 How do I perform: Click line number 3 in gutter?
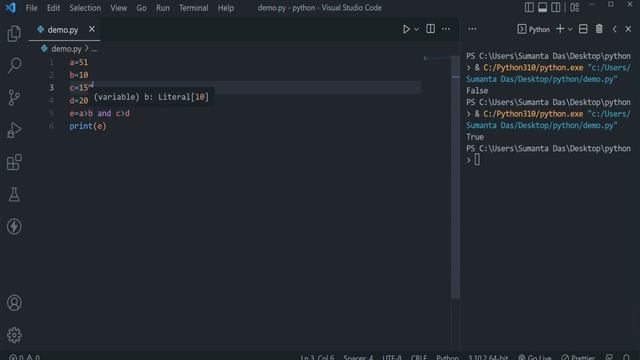point(51,88)
